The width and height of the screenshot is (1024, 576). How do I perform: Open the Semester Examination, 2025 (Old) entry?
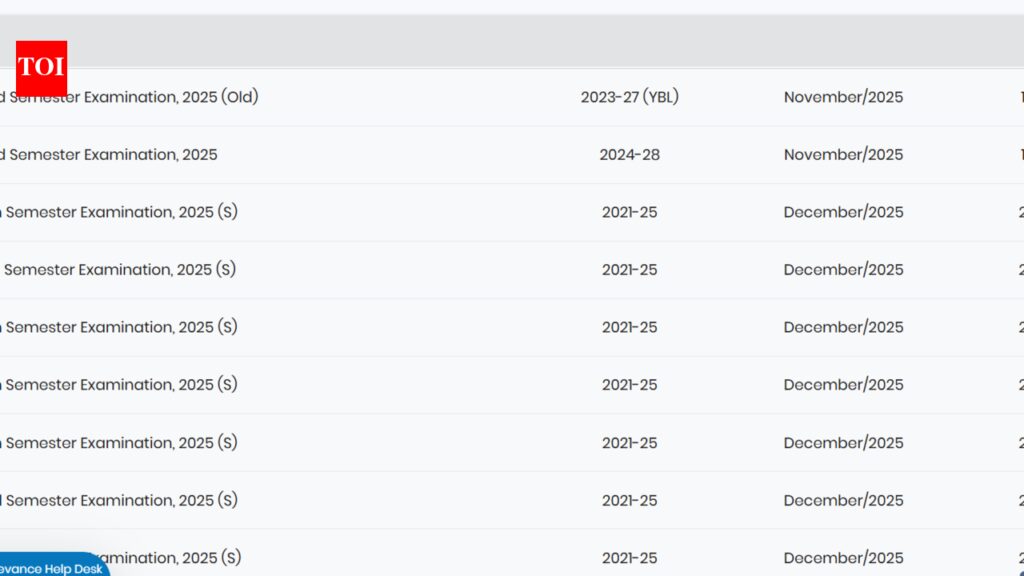coord(129,97)
